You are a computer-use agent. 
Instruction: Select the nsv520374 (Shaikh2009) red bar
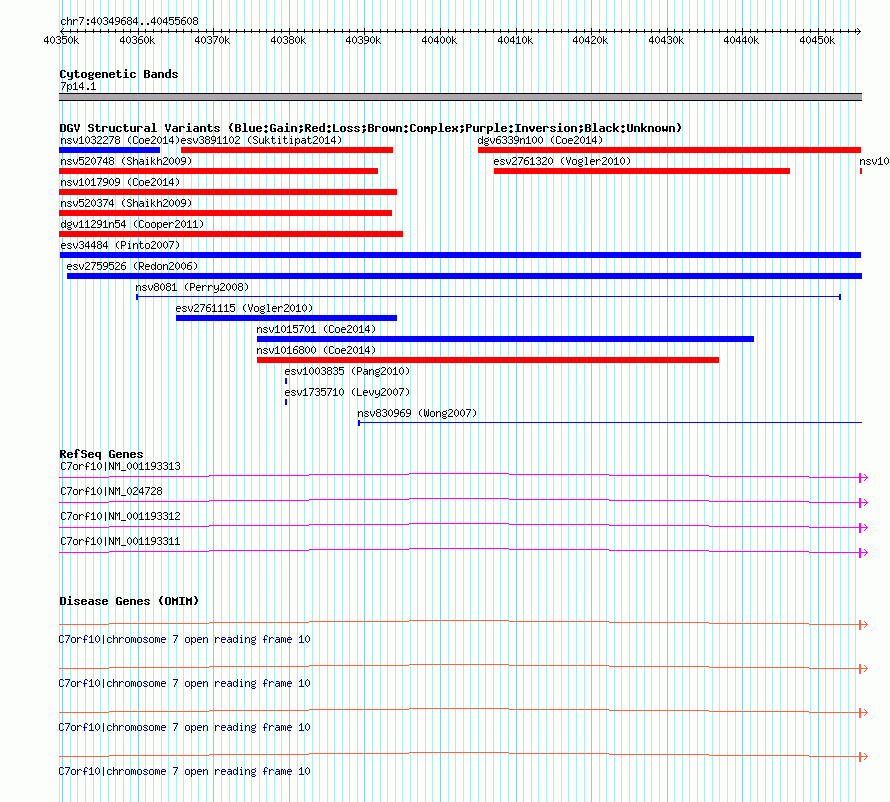pyautogui.click(x=225, y=213)
